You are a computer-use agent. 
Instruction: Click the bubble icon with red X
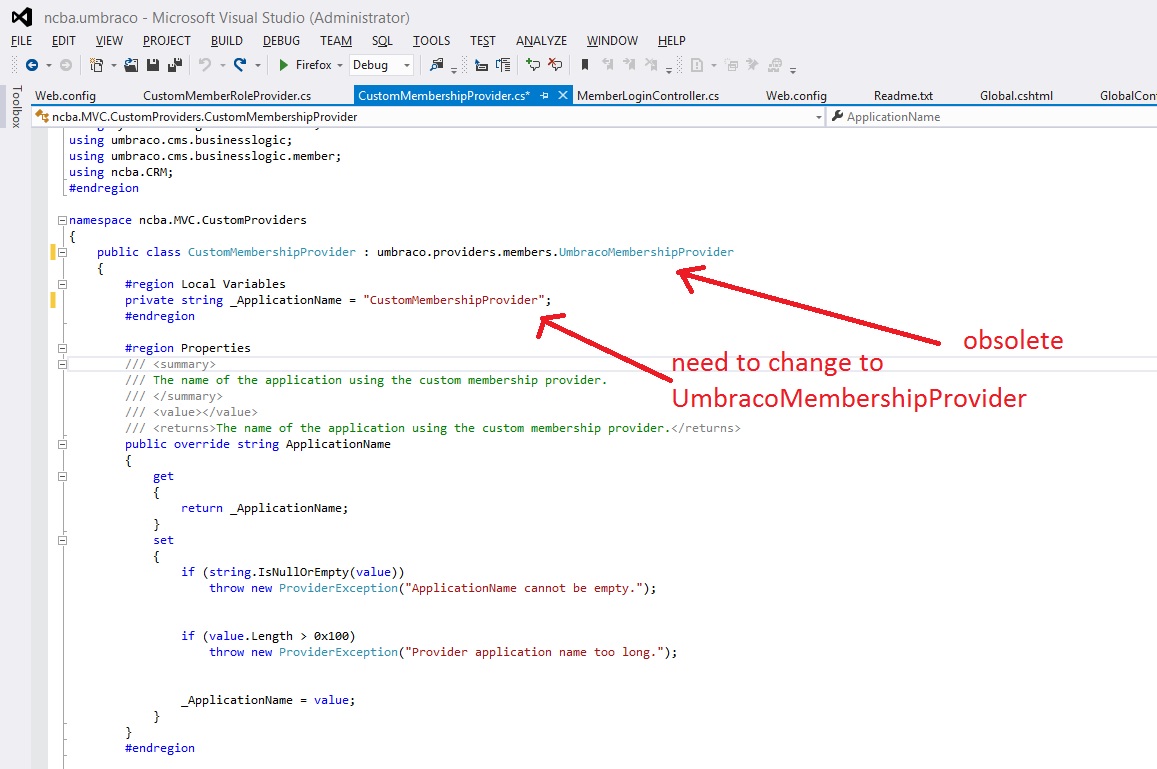(x=555, y=65)
